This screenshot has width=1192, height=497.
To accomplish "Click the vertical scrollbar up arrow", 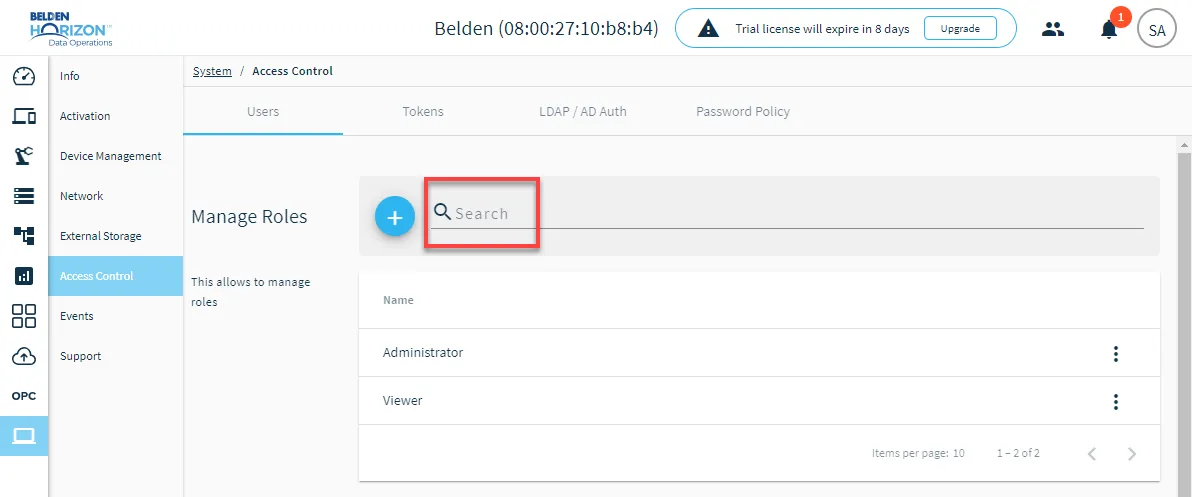I will (x=1184, y=143).
